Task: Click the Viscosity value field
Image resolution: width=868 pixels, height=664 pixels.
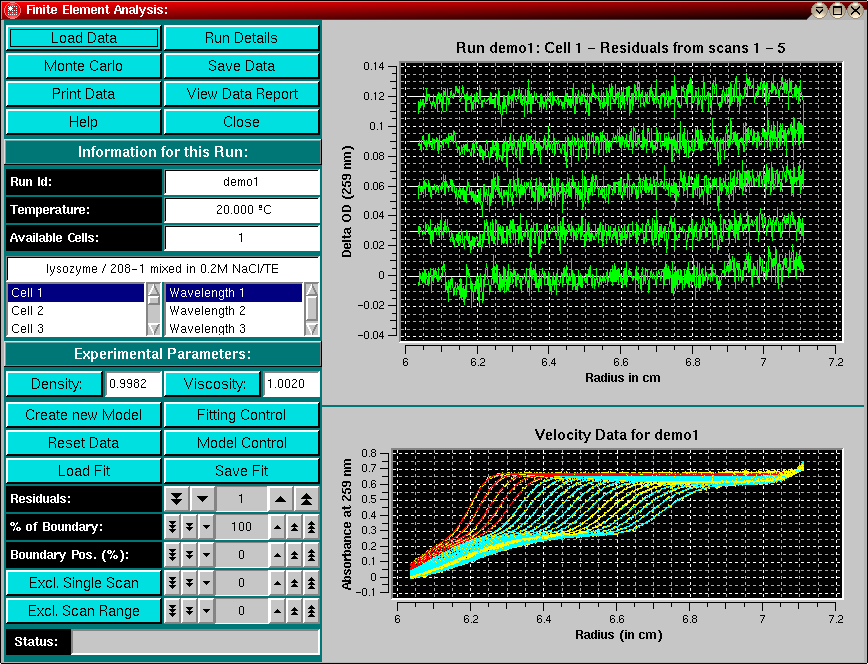Action: (x=291, y=385)
